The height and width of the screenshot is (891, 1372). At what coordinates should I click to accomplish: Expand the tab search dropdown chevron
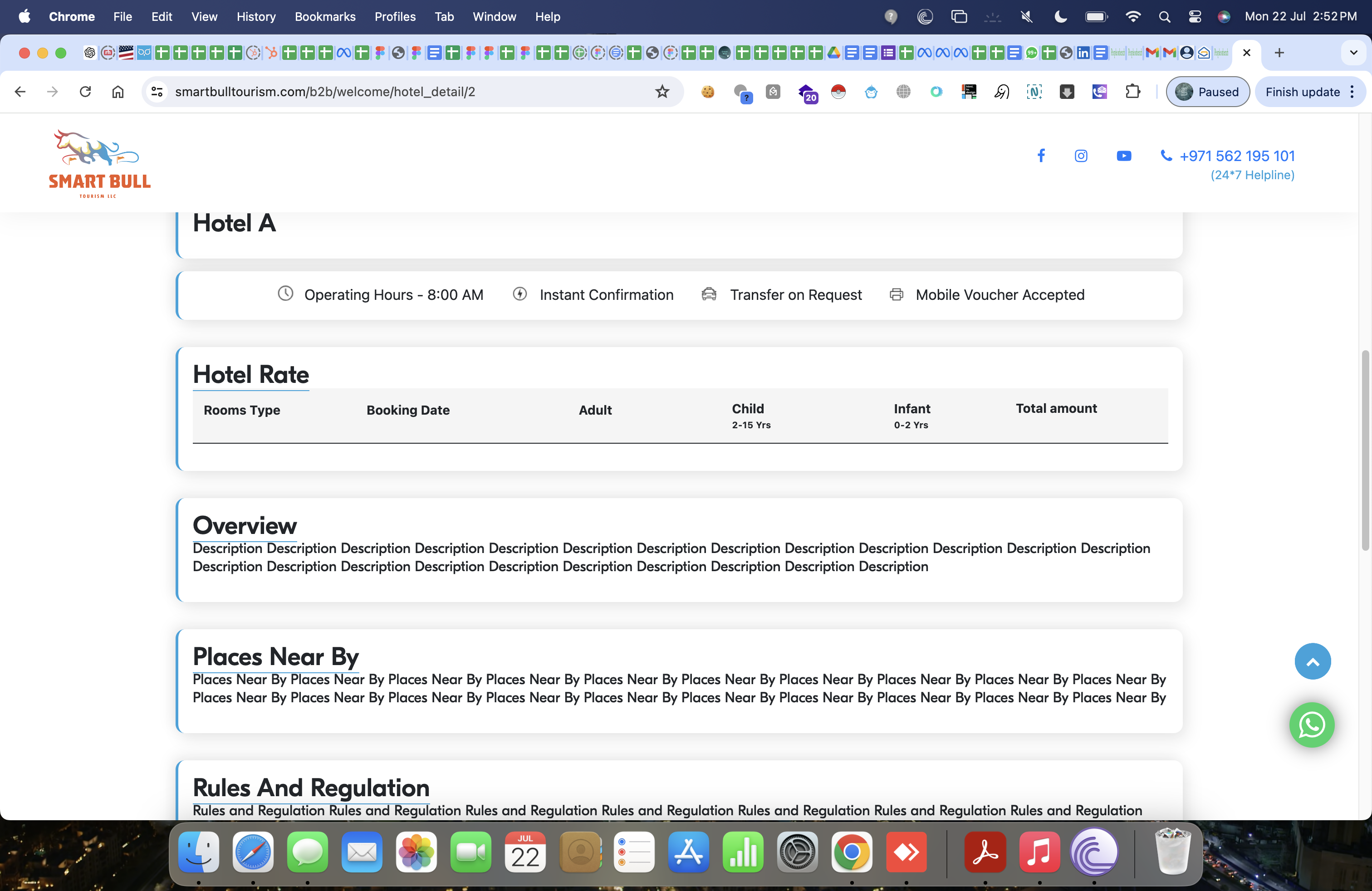[1353, 53]
